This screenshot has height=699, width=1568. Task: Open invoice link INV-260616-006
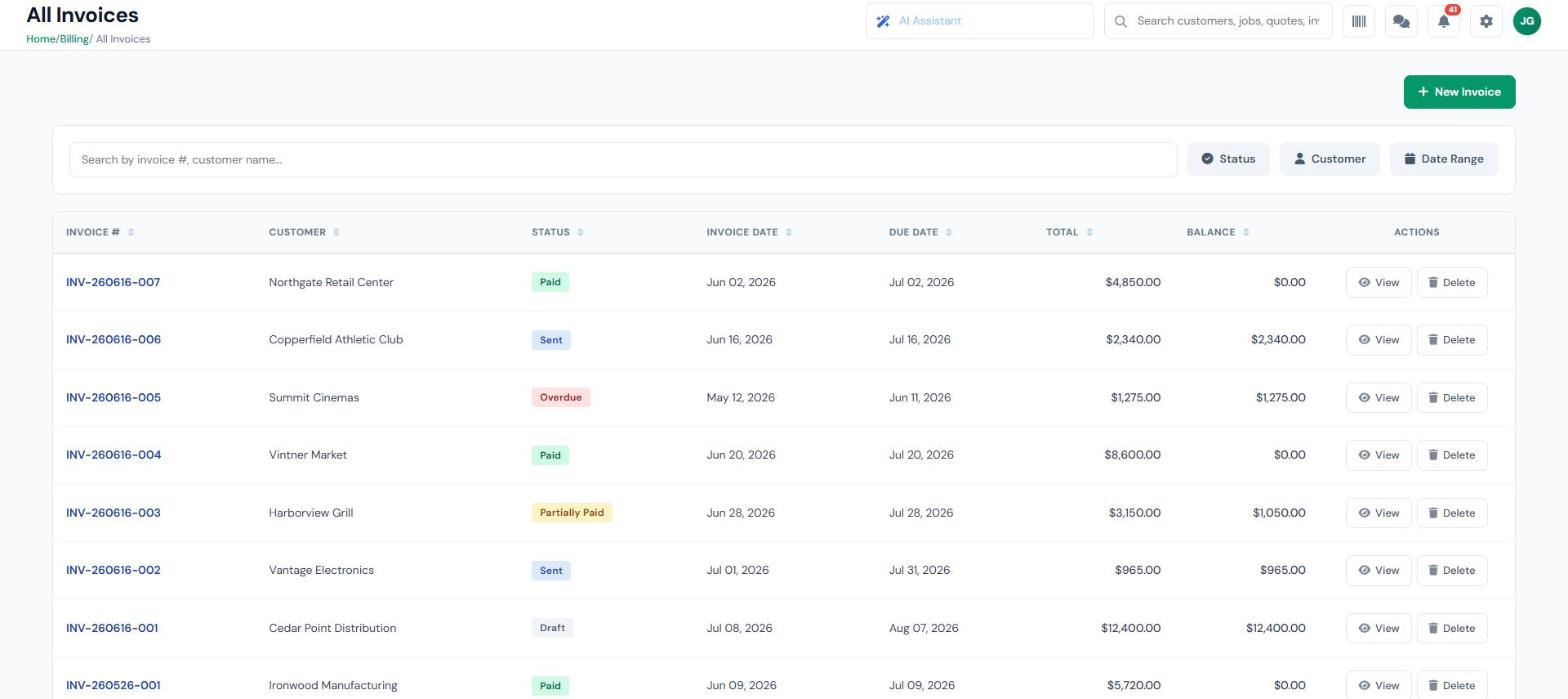pos(113,340)
